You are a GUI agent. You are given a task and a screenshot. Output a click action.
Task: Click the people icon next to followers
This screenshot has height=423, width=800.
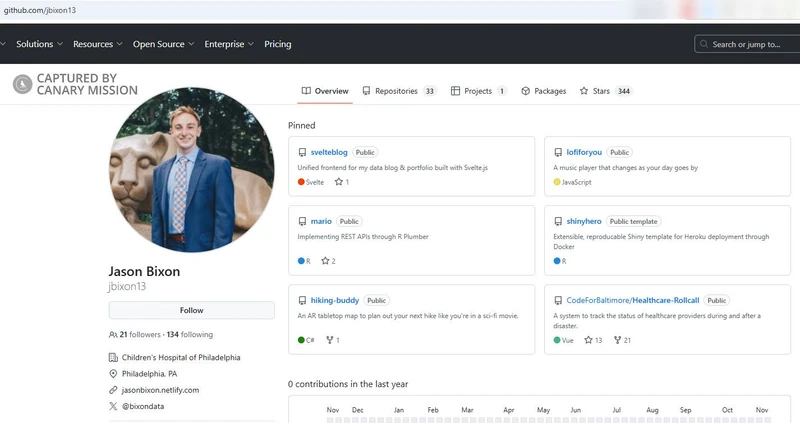pos(113,335)
